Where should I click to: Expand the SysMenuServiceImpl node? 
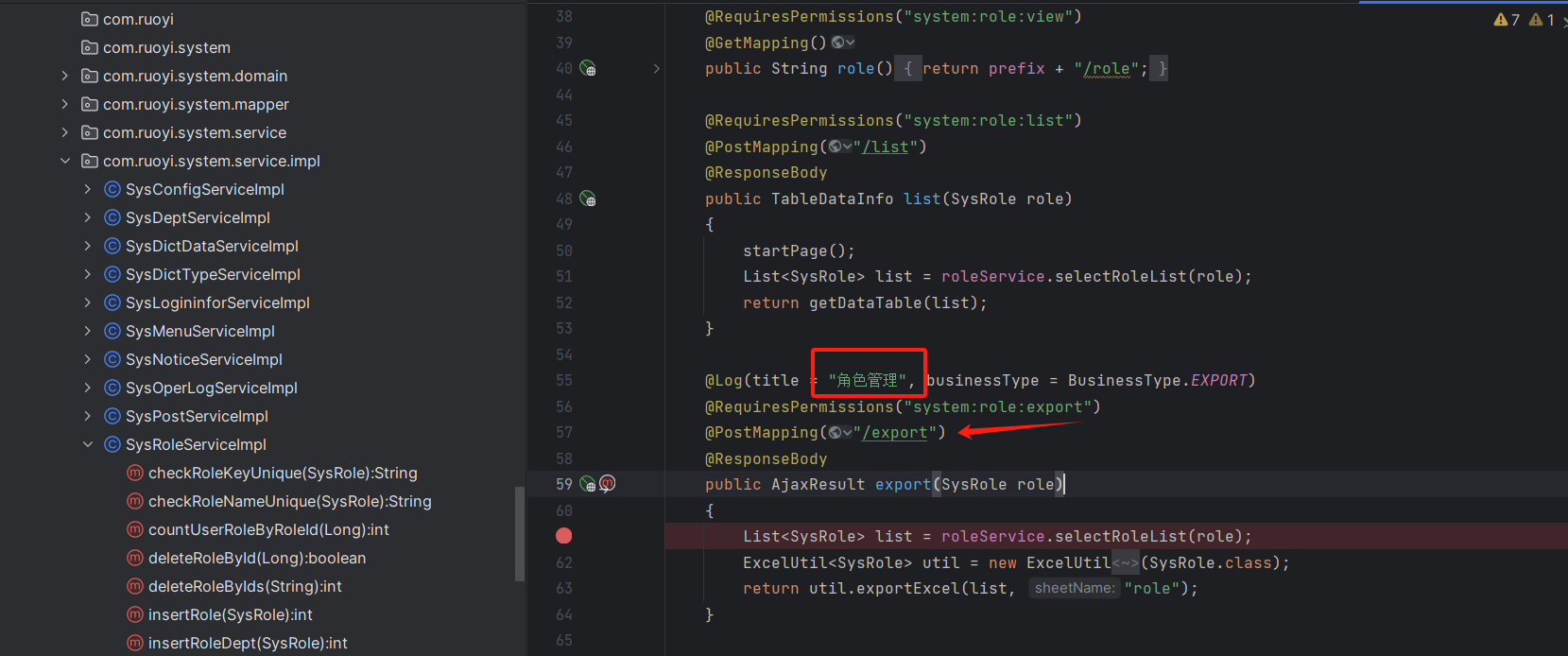tap(87, 331)
